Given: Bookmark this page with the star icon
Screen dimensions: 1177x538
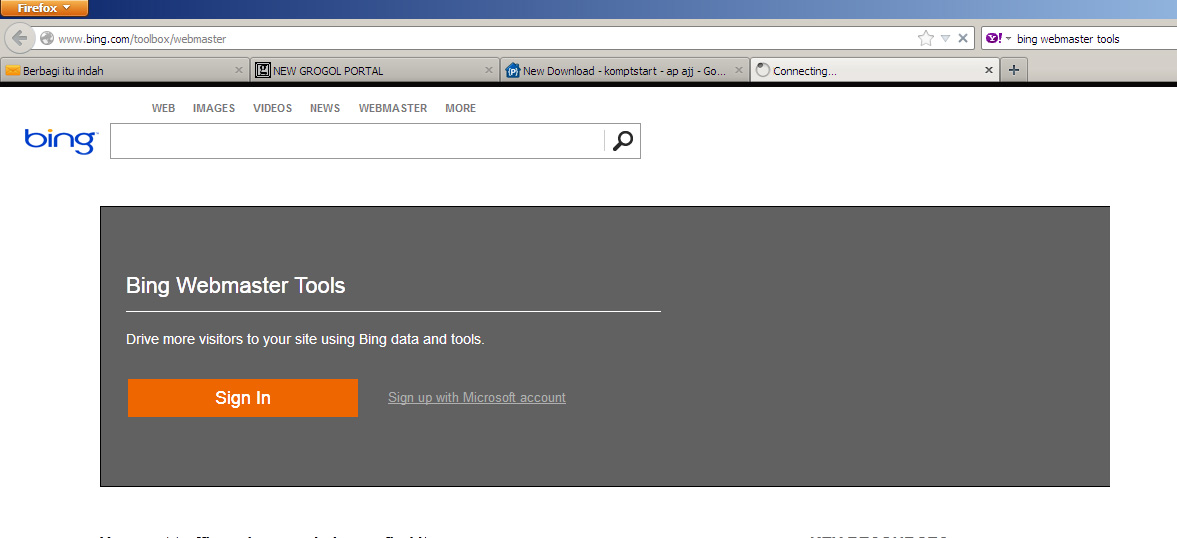Looking at the screenshot, I should point(926,38).
